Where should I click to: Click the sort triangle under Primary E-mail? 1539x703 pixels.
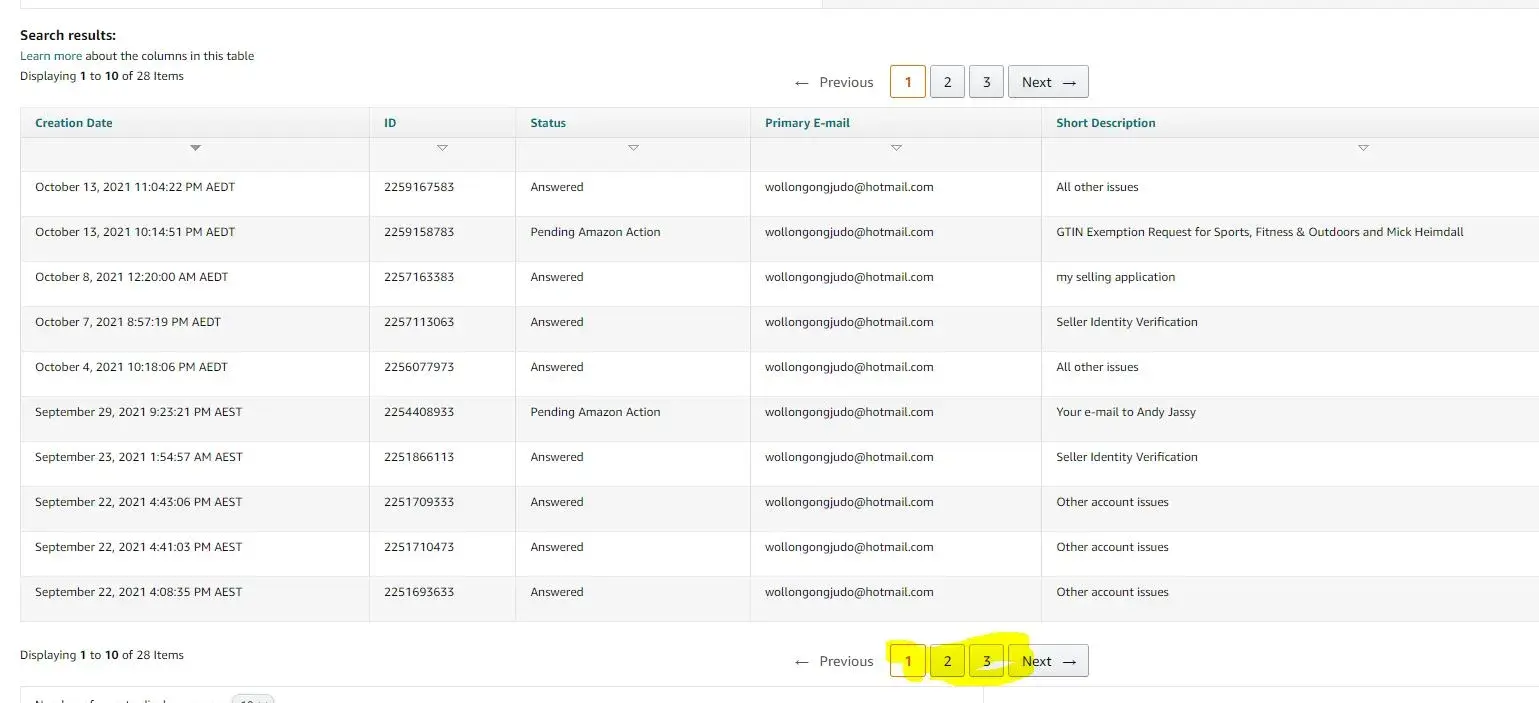pos(896,148)
